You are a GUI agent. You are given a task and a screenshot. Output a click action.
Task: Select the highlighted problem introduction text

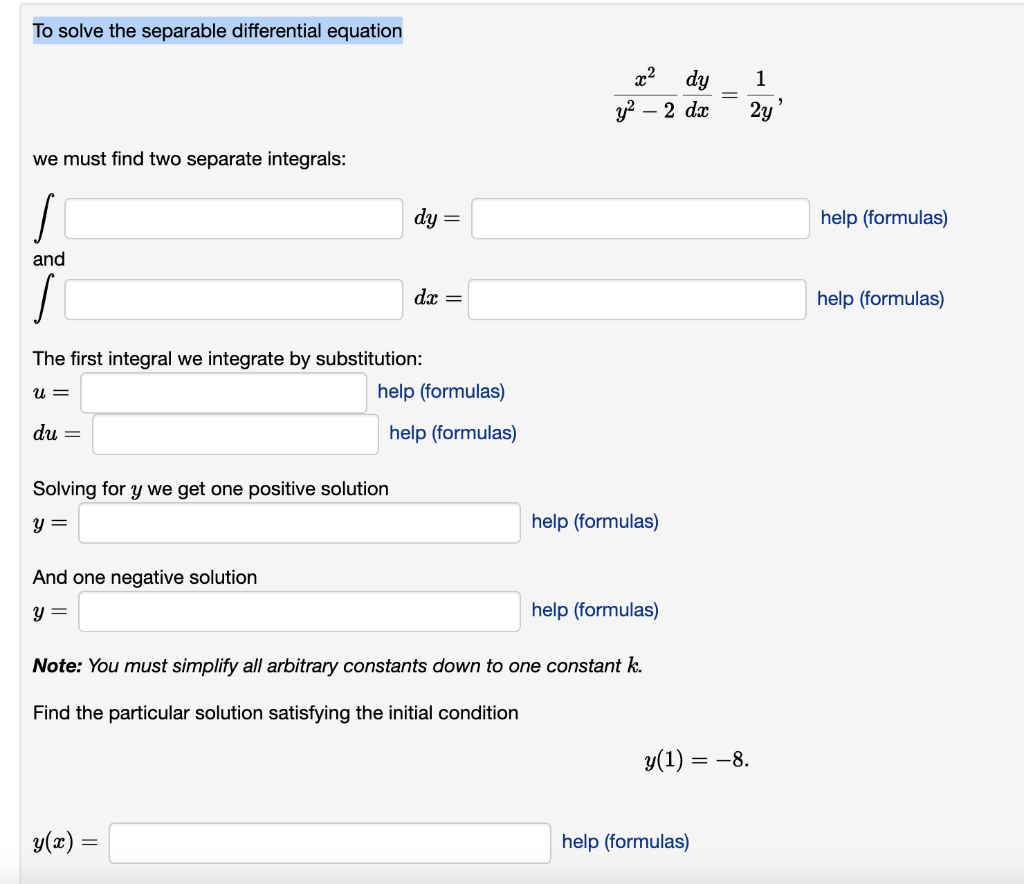(217, 30)
